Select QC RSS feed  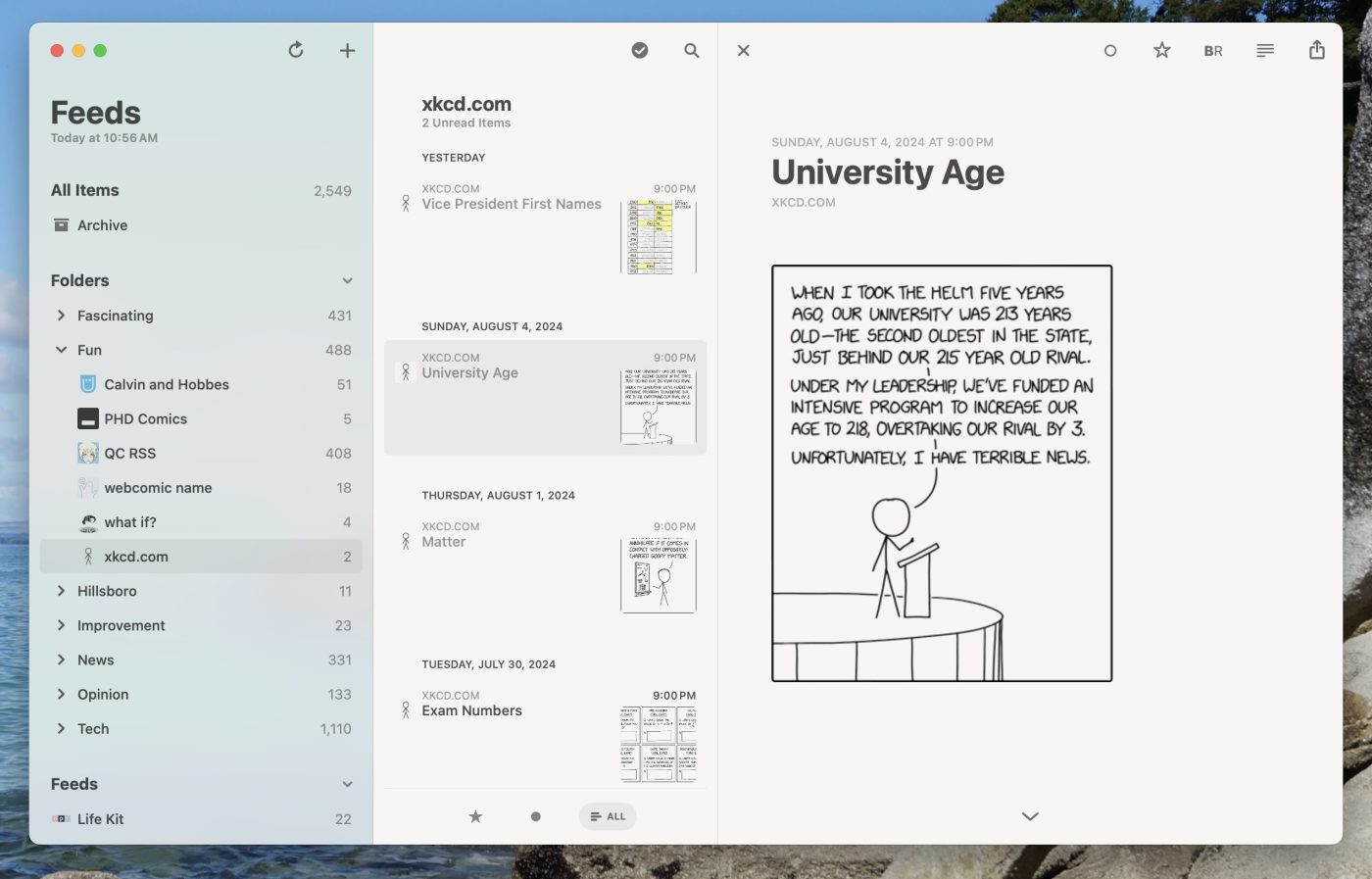pos(201,453)
